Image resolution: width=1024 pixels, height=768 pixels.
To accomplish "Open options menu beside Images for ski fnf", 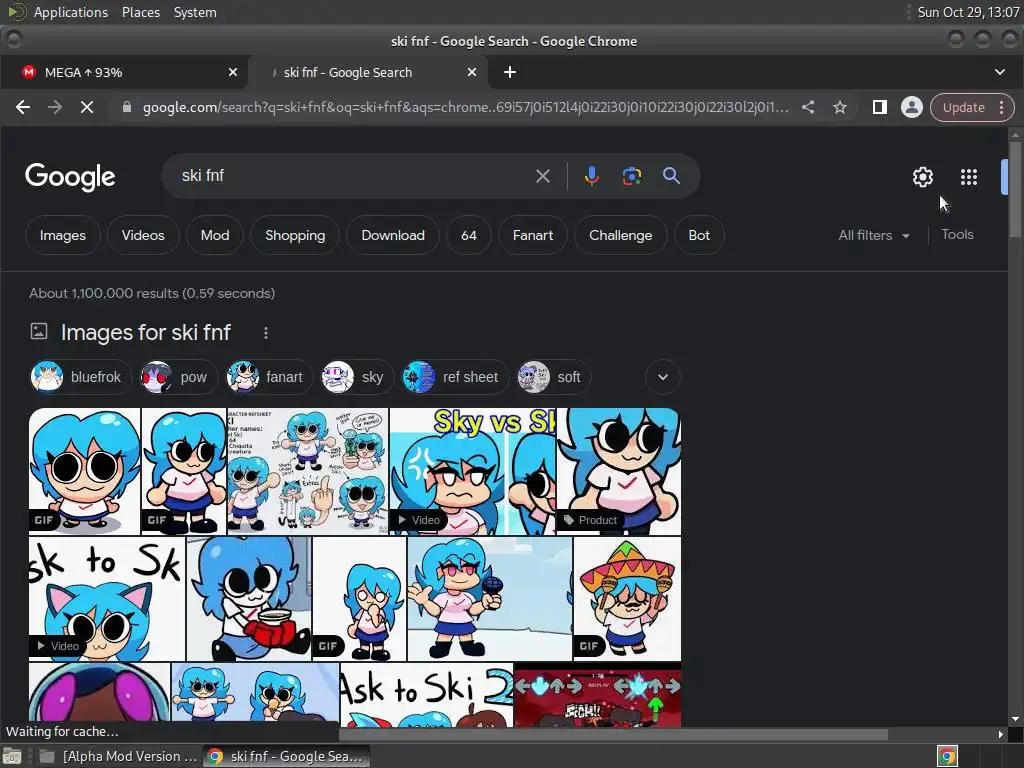I will point(266,333).
